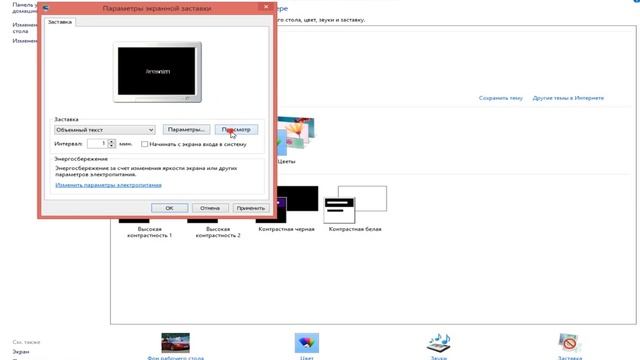Decrease interval with down spinner arrow
Screen dimensions: 640x360
point(111,146)
